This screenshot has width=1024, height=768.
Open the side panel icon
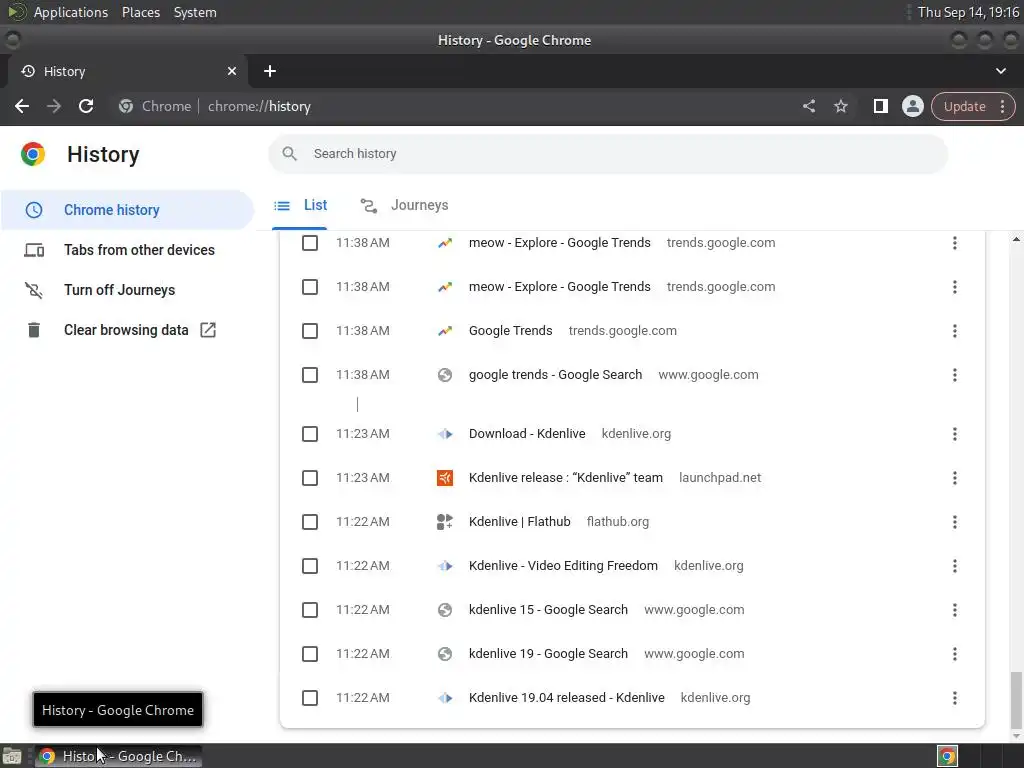point(880,106)
